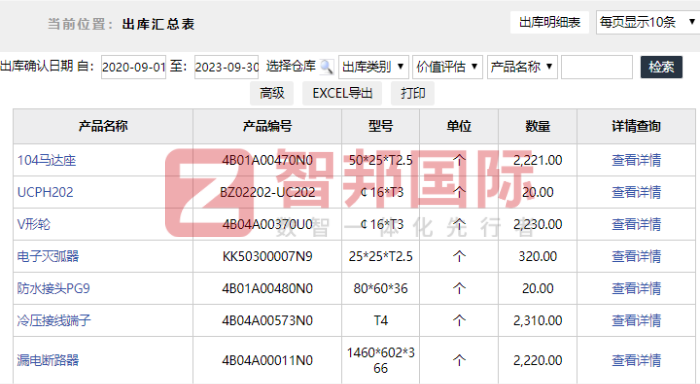The width and height of the screenshot is (700, 384).
Task: View 查看详情 for 漏电断路器
Action: point(636,360)
